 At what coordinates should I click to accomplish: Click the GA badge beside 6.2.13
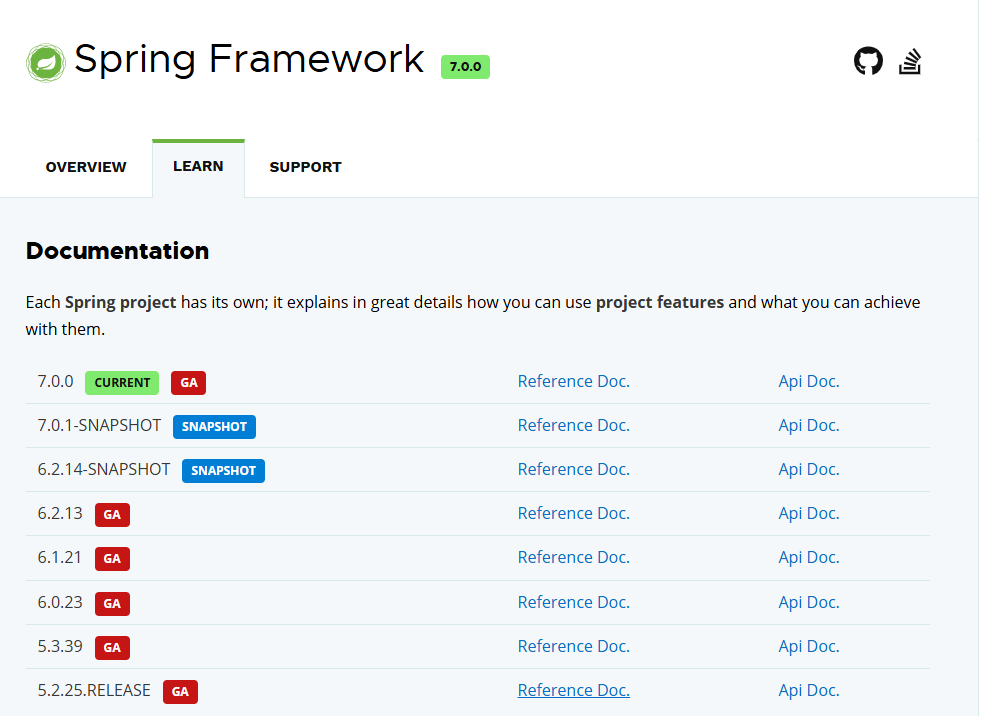[x=112, y=515]
